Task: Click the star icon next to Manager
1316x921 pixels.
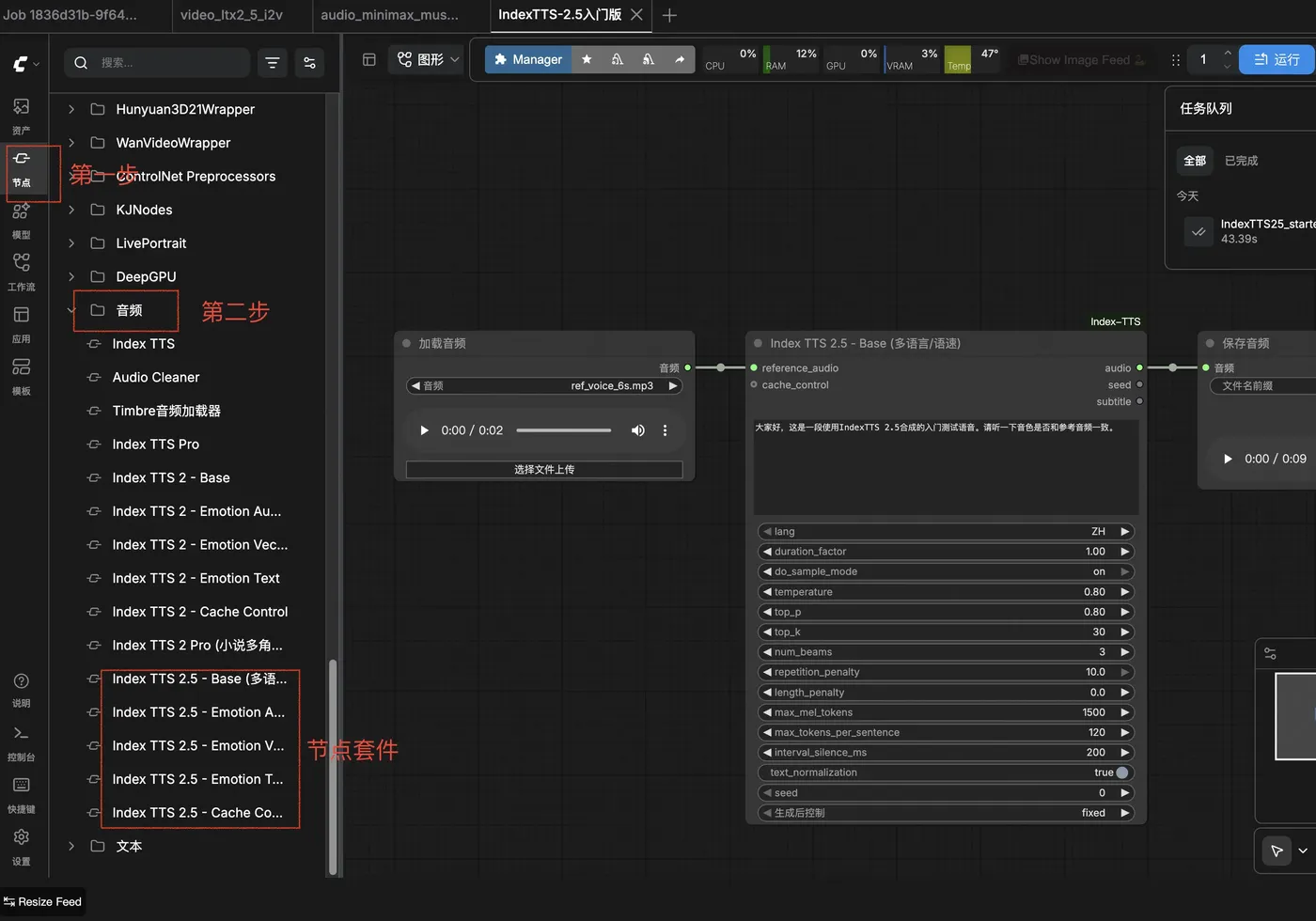Action: click(587, 59)
